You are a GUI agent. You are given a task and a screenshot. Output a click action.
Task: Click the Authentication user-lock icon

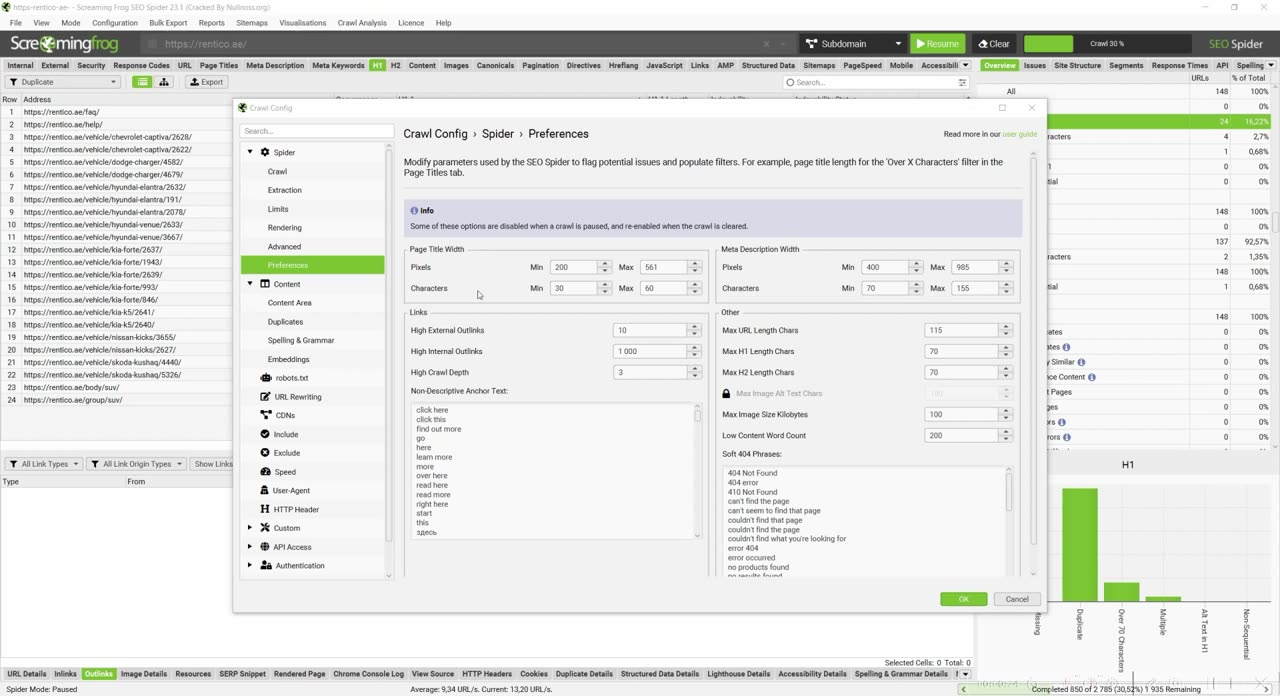pos(265,565)
